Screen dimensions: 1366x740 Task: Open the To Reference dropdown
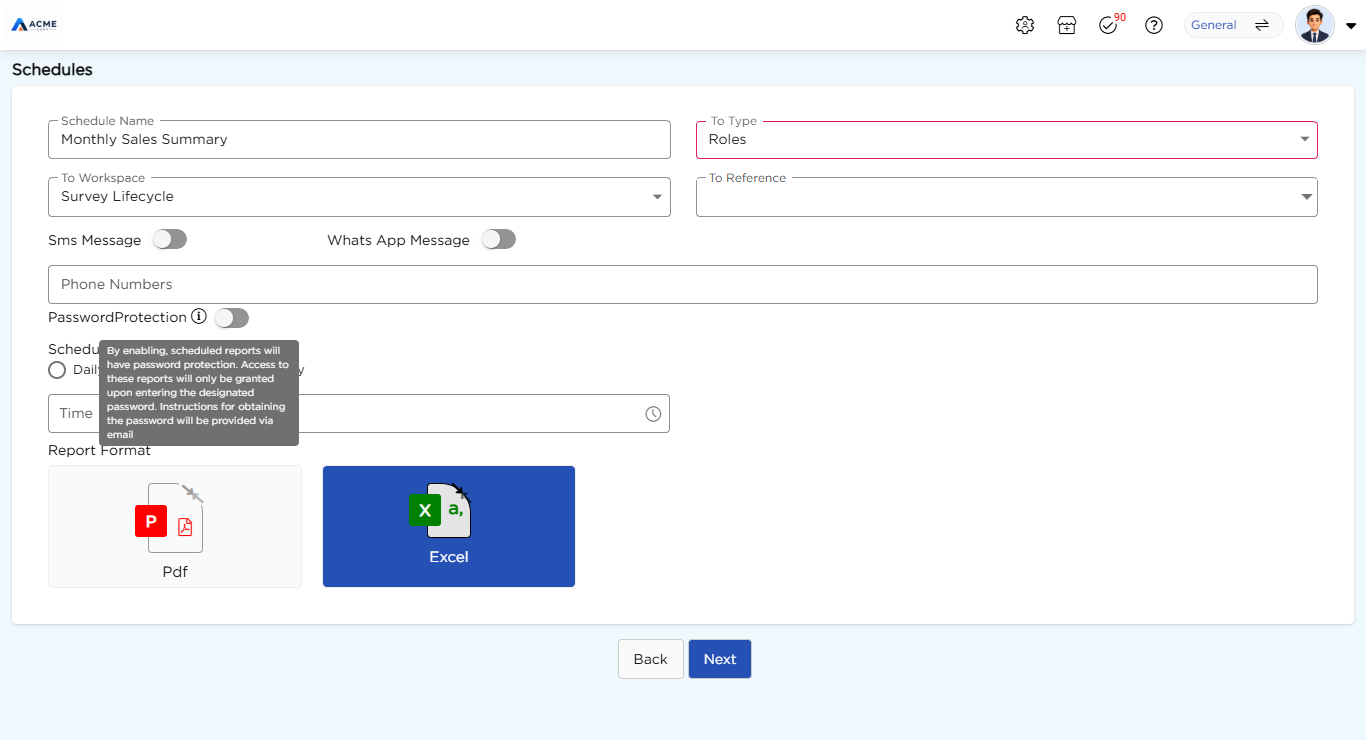1006,197
